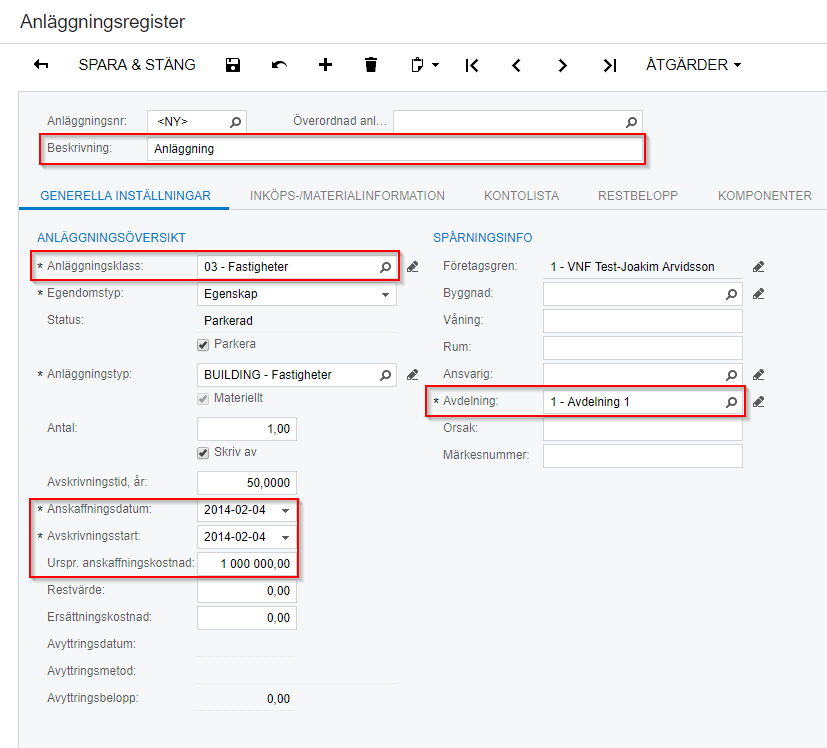827x748 pixels.
Task: Toggle the Skriv av checkbox
Action: point(204,453)
